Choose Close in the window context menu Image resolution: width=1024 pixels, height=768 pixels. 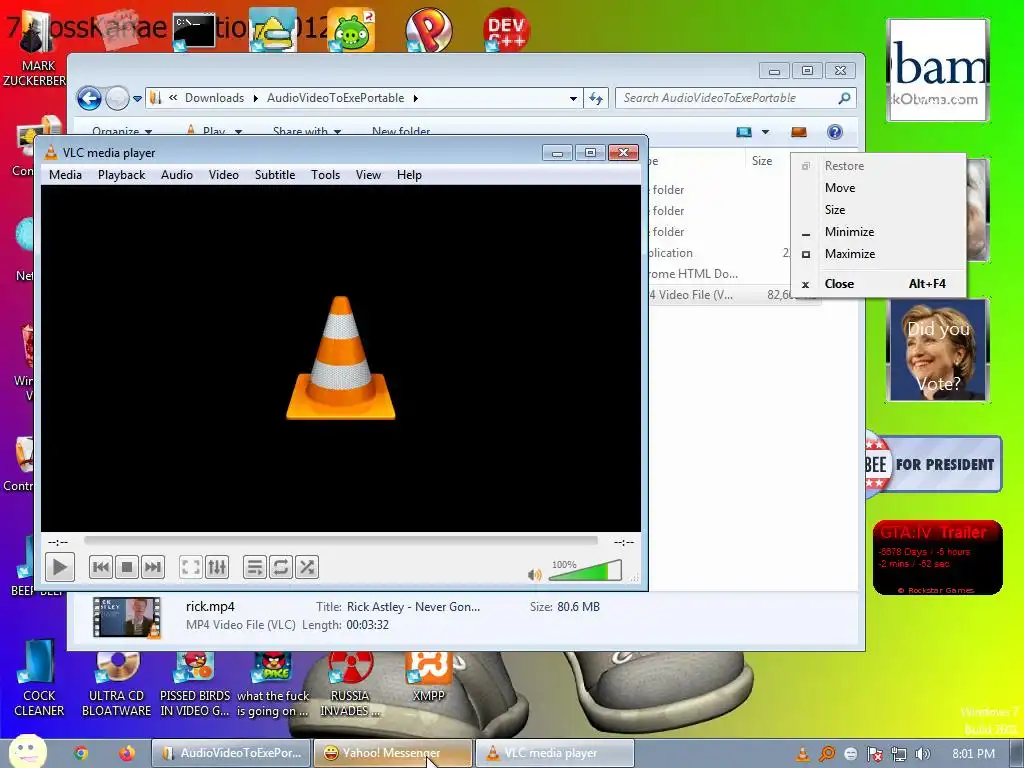point(878,284)
